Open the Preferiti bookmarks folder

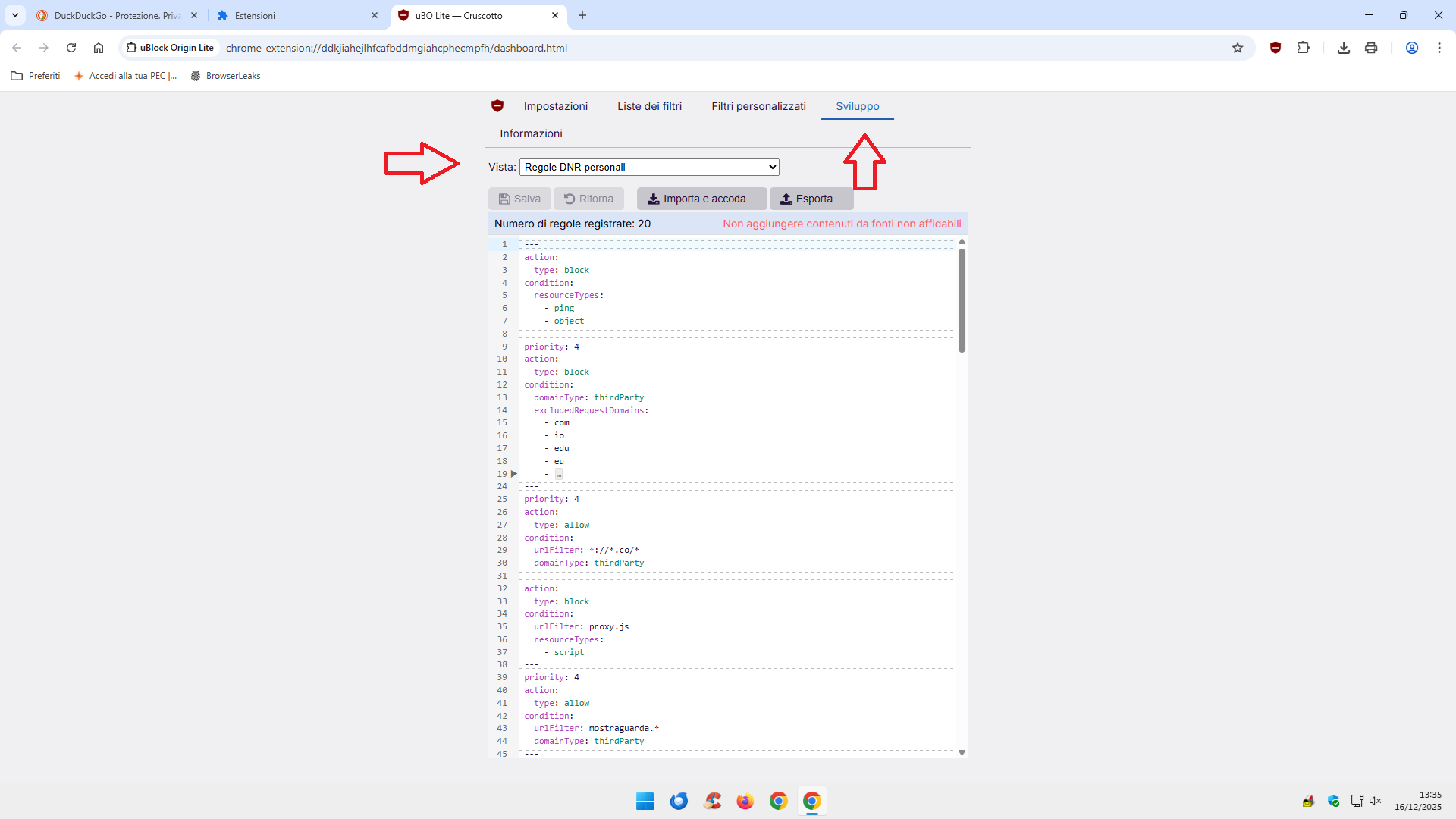point(36,76)
